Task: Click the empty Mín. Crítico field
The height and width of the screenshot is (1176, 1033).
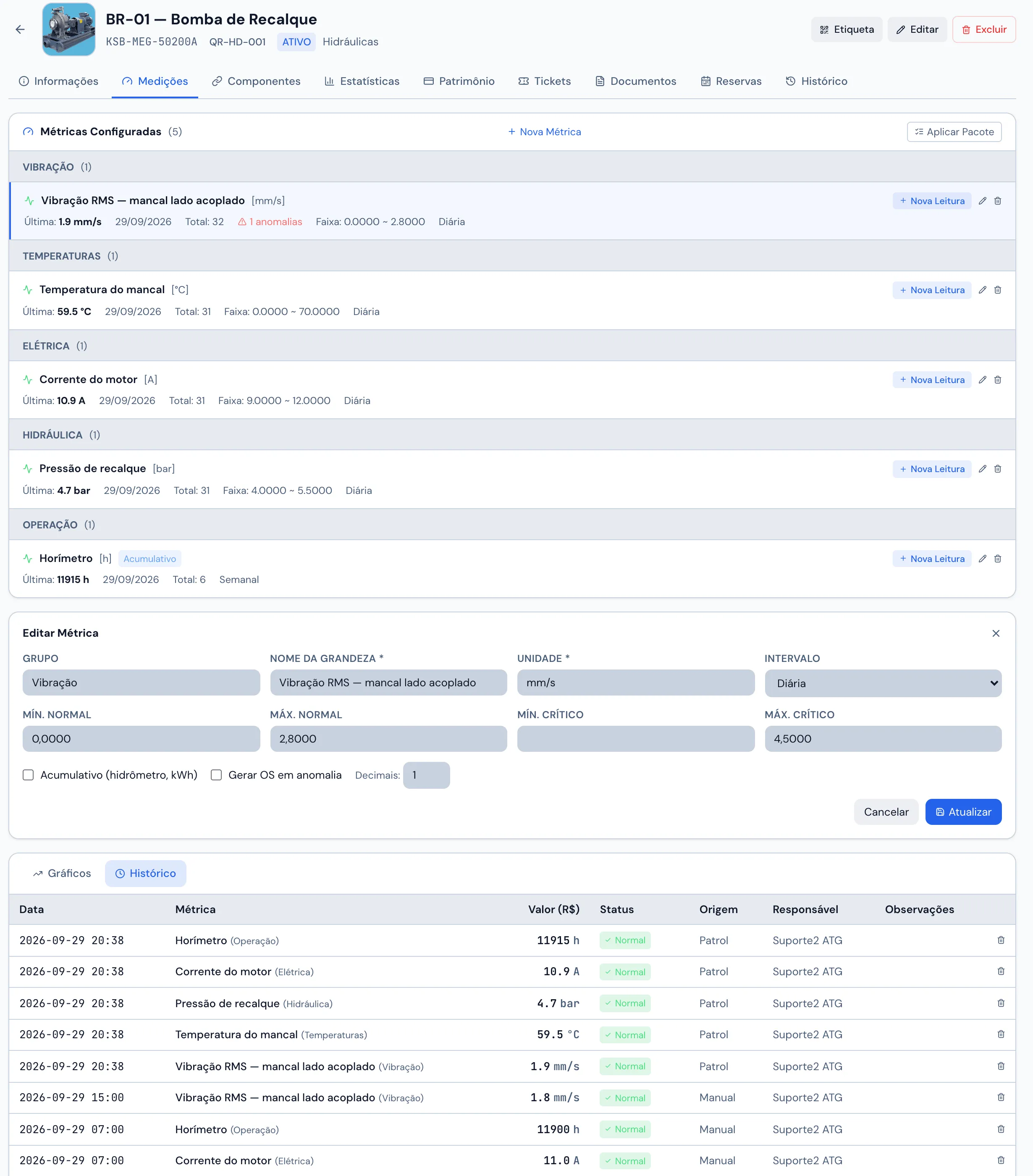Action: point(636,739)
